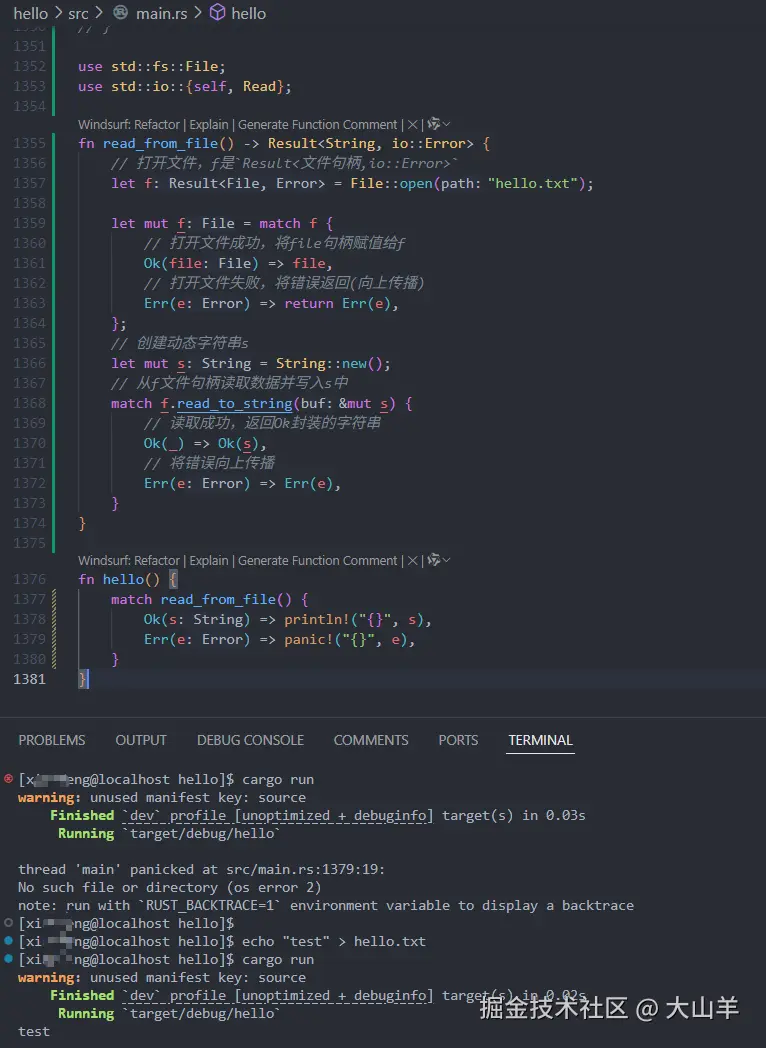
Task: Click the red failed-command marker in terminal
Action: point(9,778)
